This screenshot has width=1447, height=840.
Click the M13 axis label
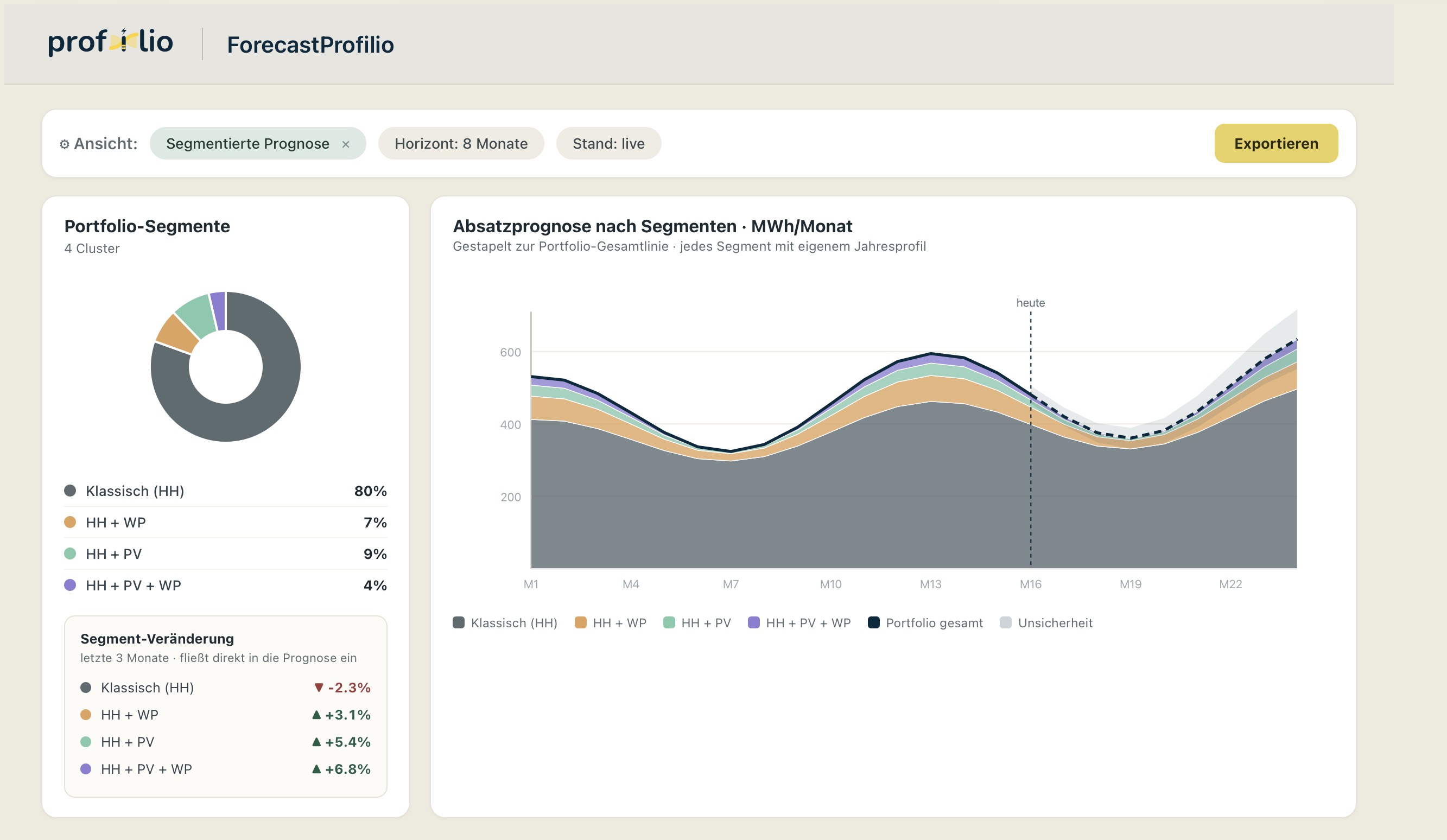coord(931,584)
